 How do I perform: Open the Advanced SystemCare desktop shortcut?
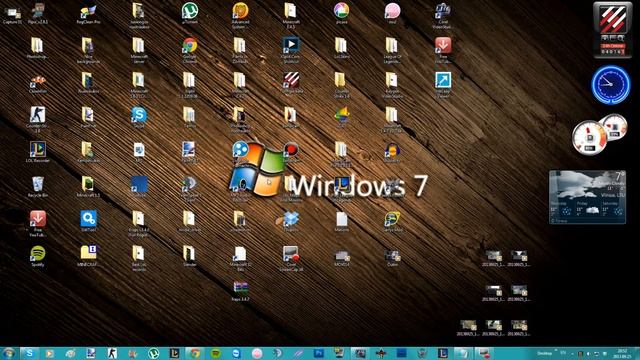240,15
